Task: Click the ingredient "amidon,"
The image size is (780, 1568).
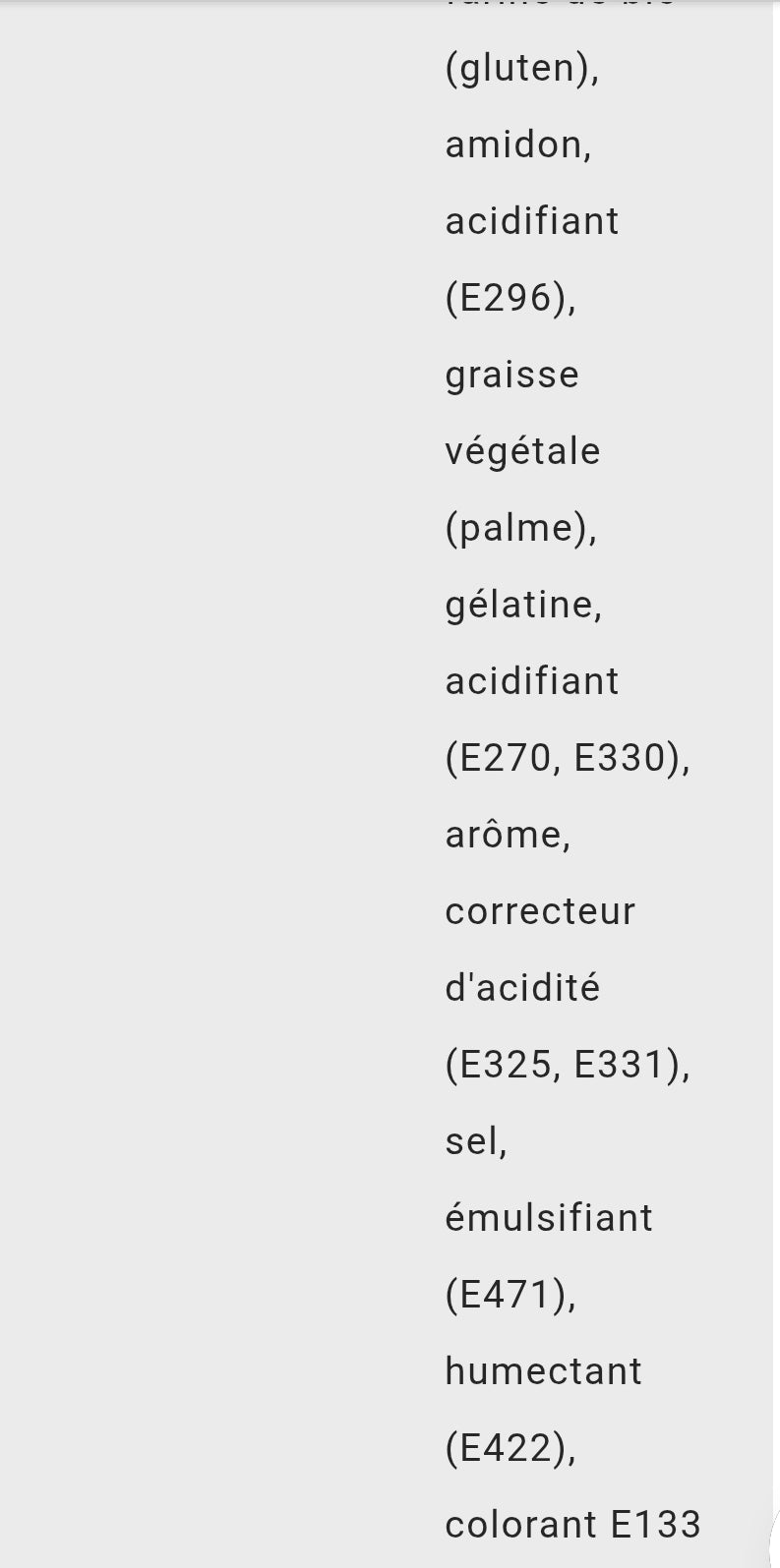Action: (x=518, y=145)
